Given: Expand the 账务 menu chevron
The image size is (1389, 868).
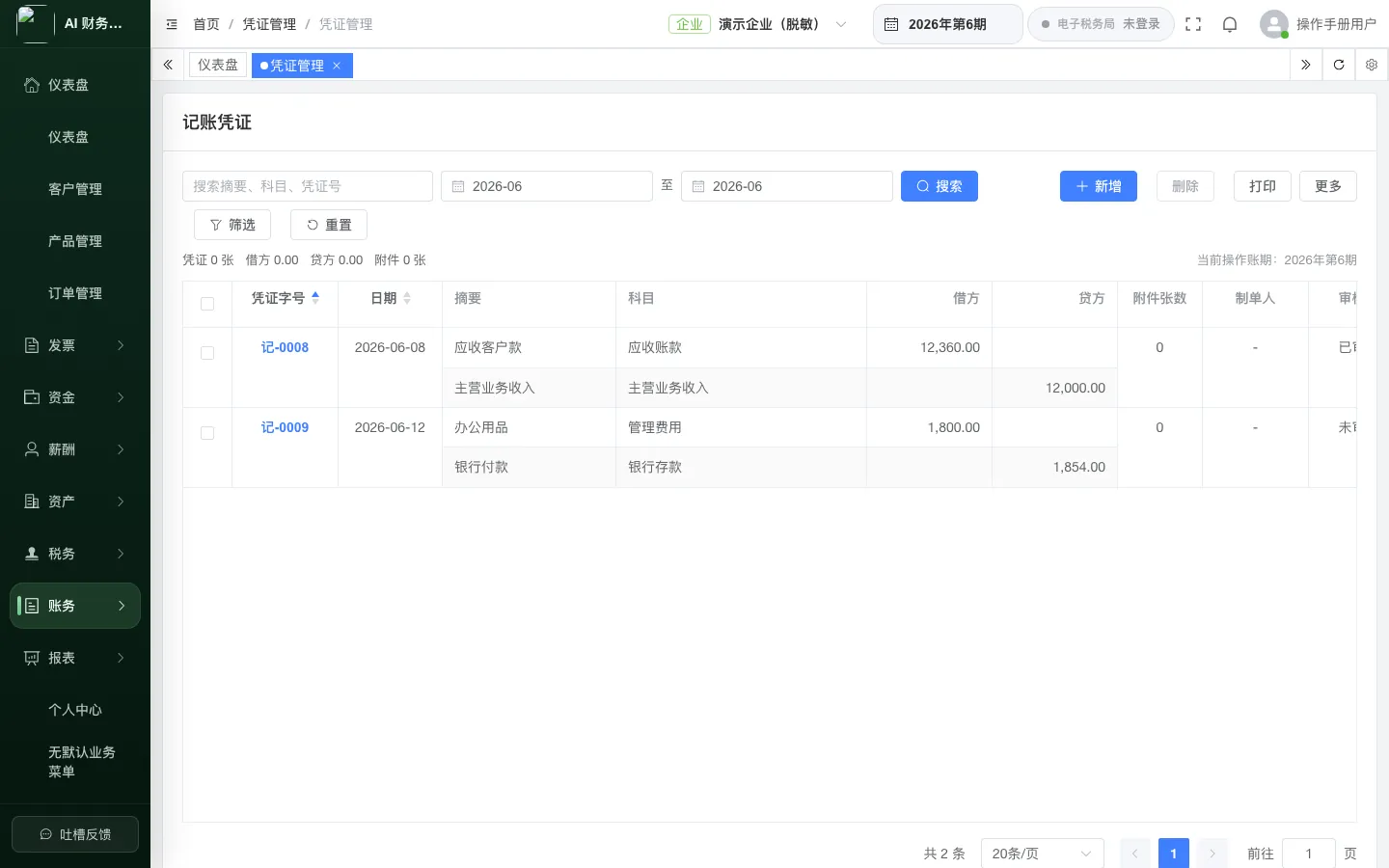Looking at the screenshot, I should [x=122, y=606].
